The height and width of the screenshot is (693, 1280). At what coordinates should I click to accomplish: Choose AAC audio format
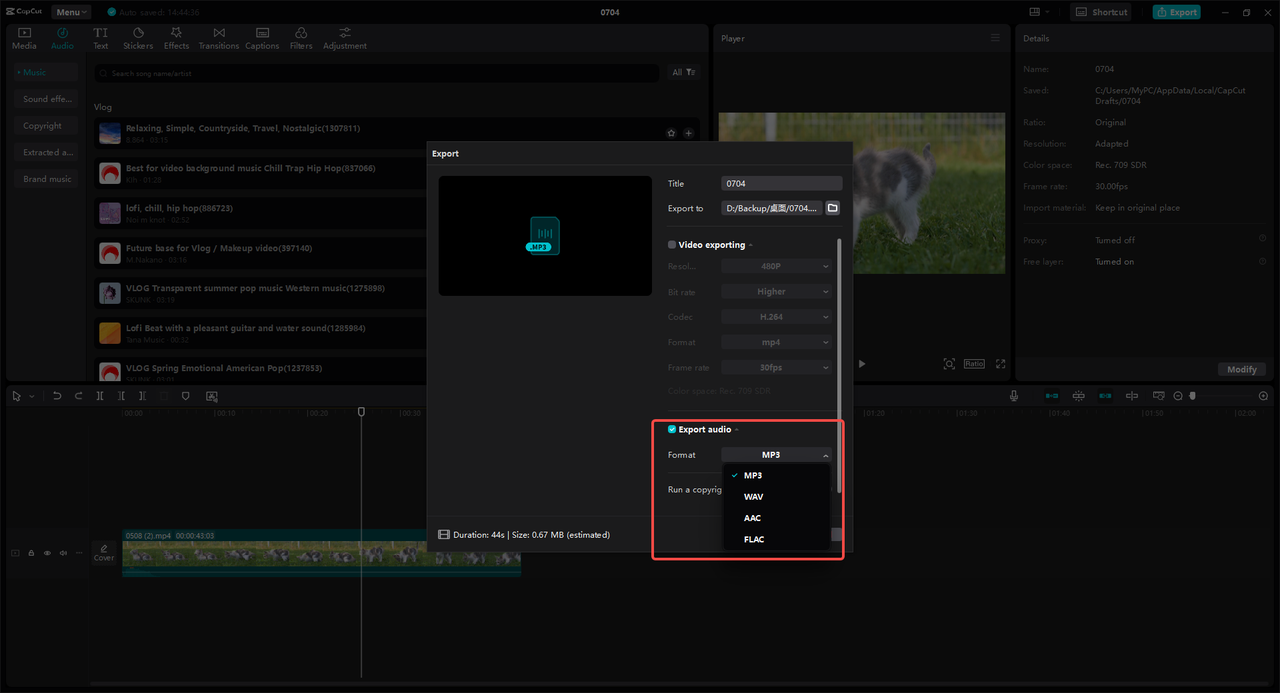click(x=776, y=518)
